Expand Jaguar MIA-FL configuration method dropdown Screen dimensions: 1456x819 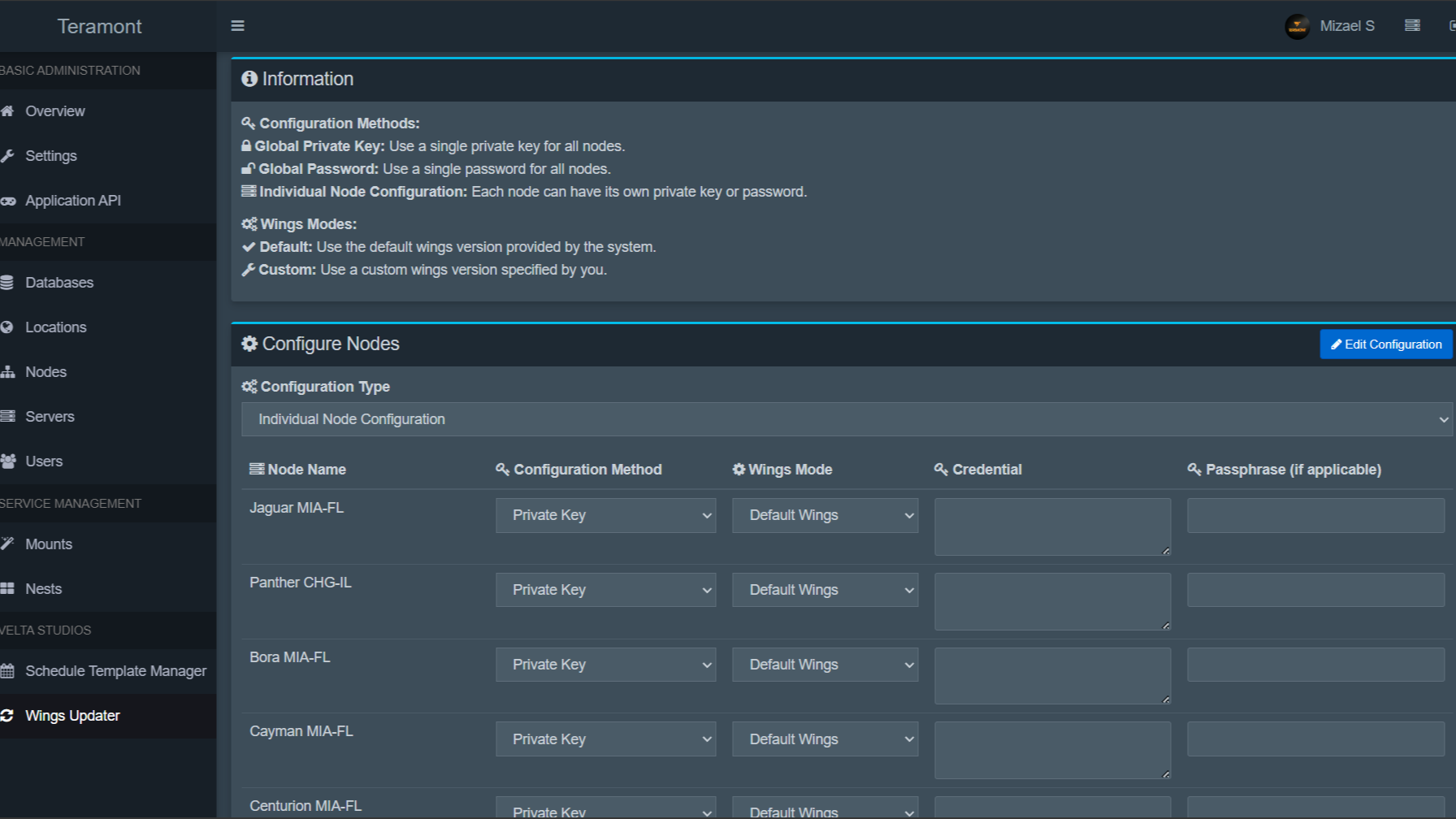(605, 515)
